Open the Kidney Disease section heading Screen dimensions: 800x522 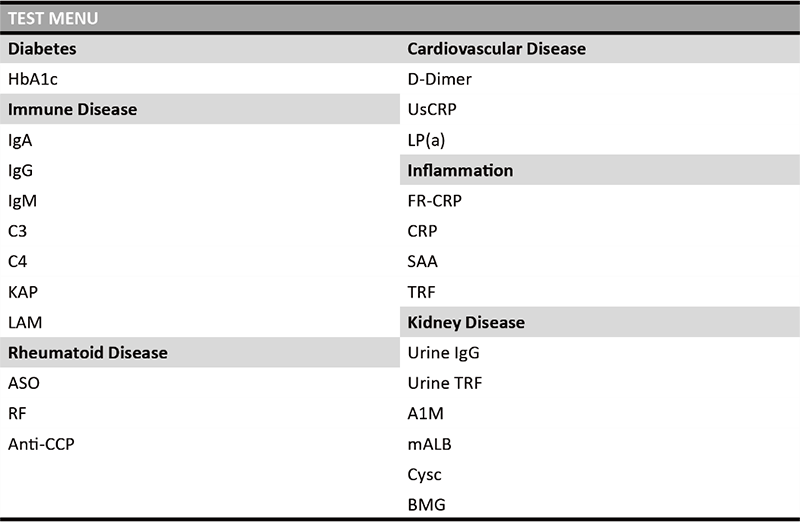tap(466, 322)
